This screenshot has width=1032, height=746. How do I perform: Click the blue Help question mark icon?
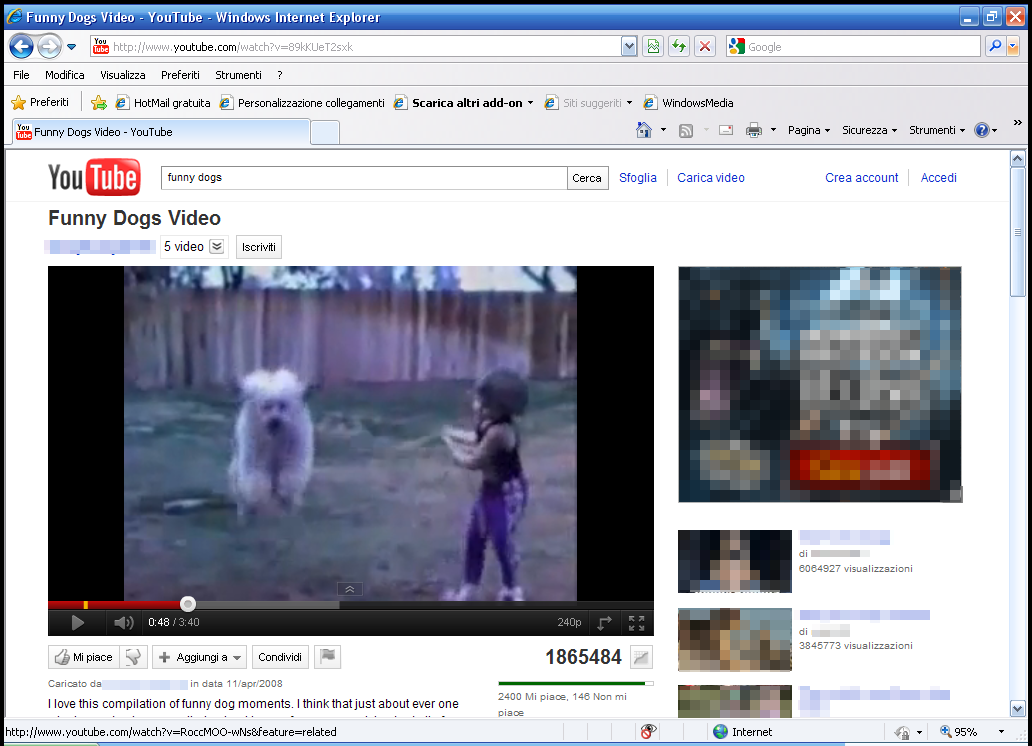981,130
